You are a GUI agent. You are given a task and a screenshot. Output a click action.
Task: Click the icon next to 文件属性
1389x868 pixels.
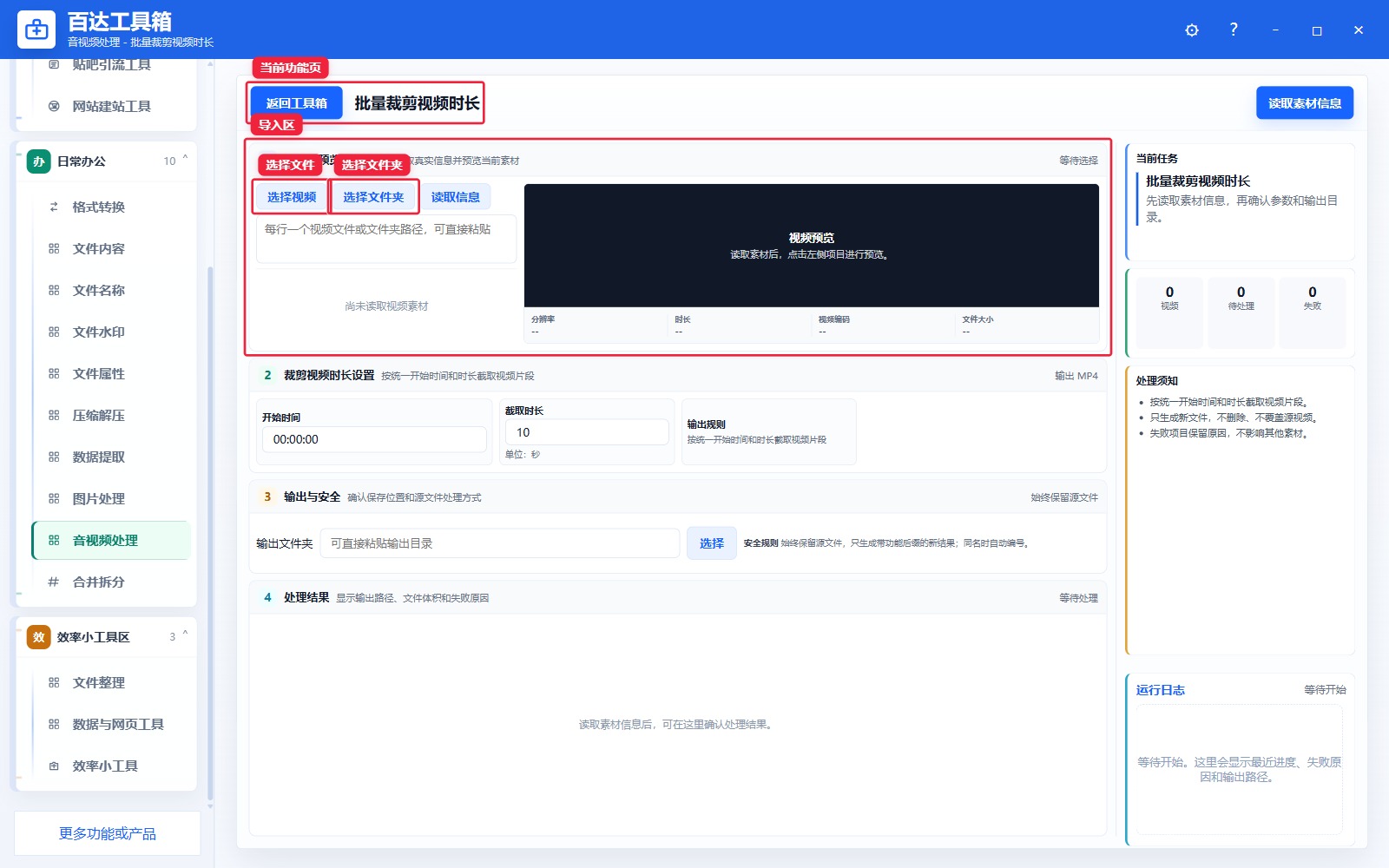54,373
